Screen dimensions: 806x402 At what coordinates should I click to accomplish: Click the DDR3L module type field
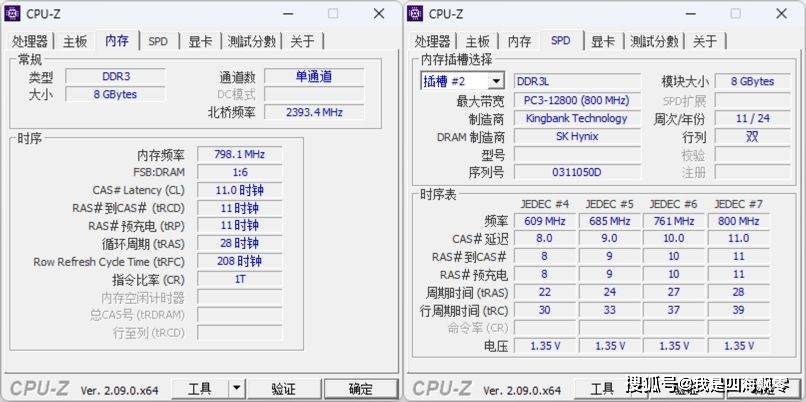pyautogui.click(x=578, y=81)
